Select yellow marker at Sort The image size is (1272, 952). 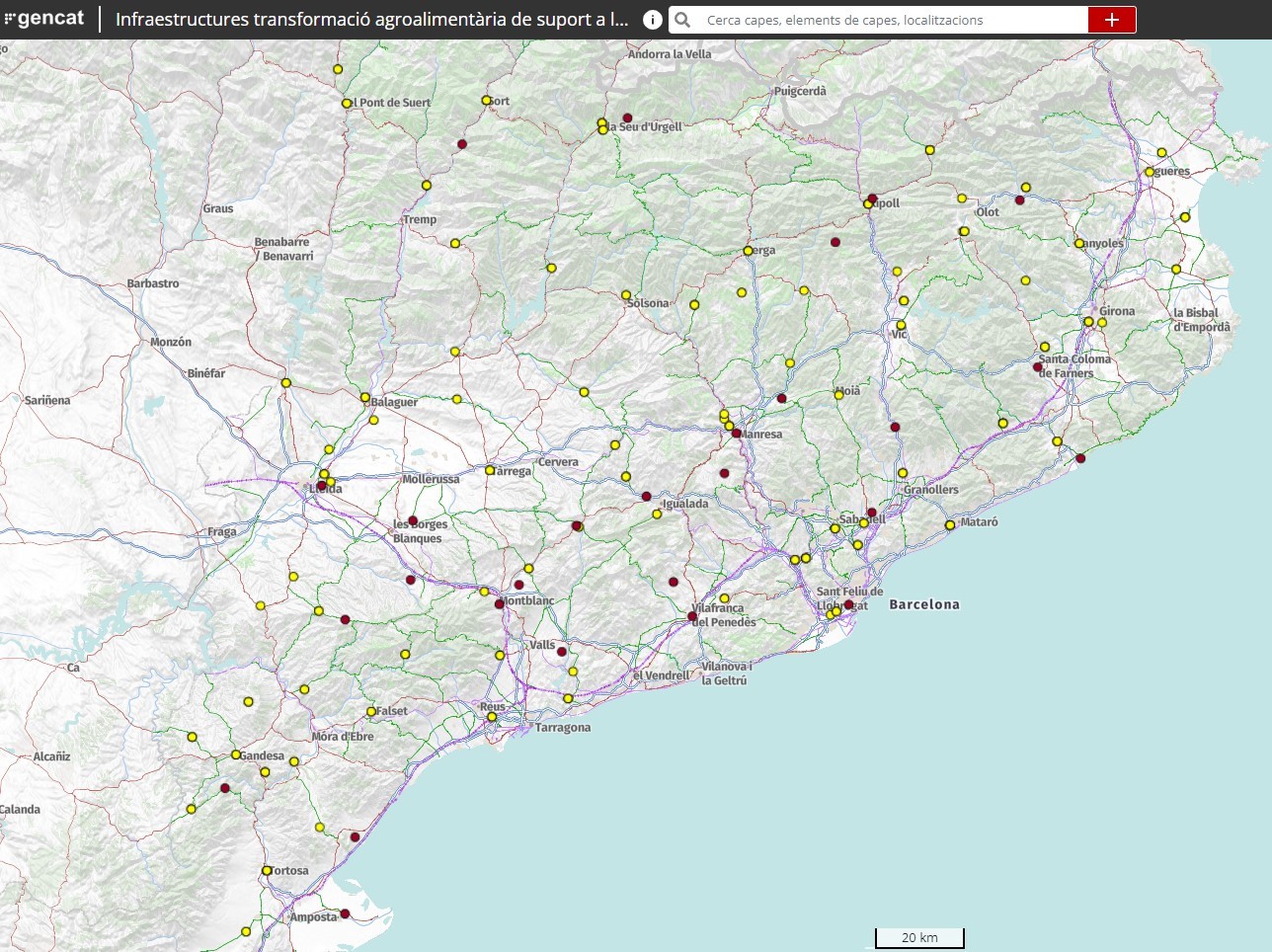486,101
